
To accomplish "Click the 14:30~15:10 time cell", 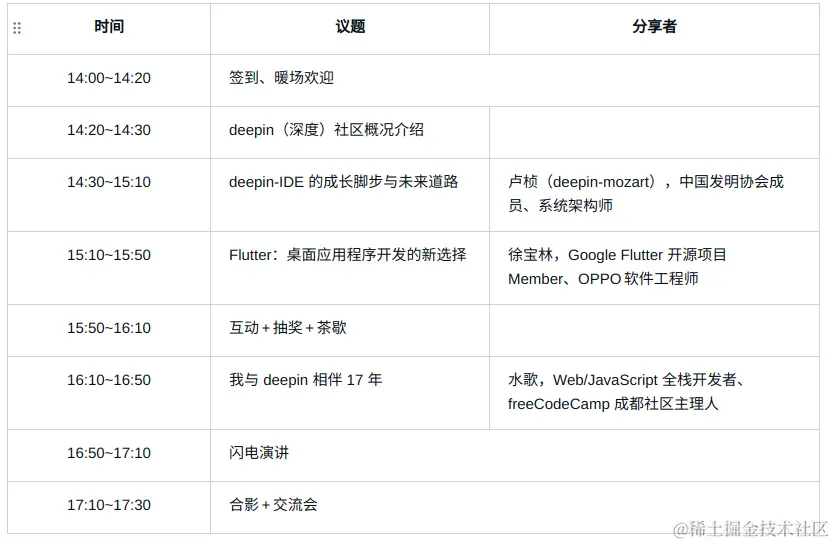I will pos(109,182).
